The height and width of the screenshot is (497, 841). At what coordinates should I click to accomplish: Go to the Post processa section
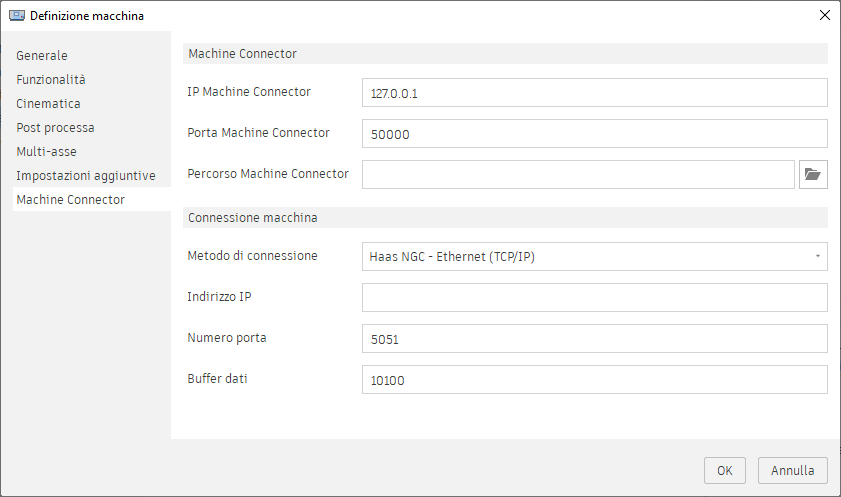coord(56,128)
